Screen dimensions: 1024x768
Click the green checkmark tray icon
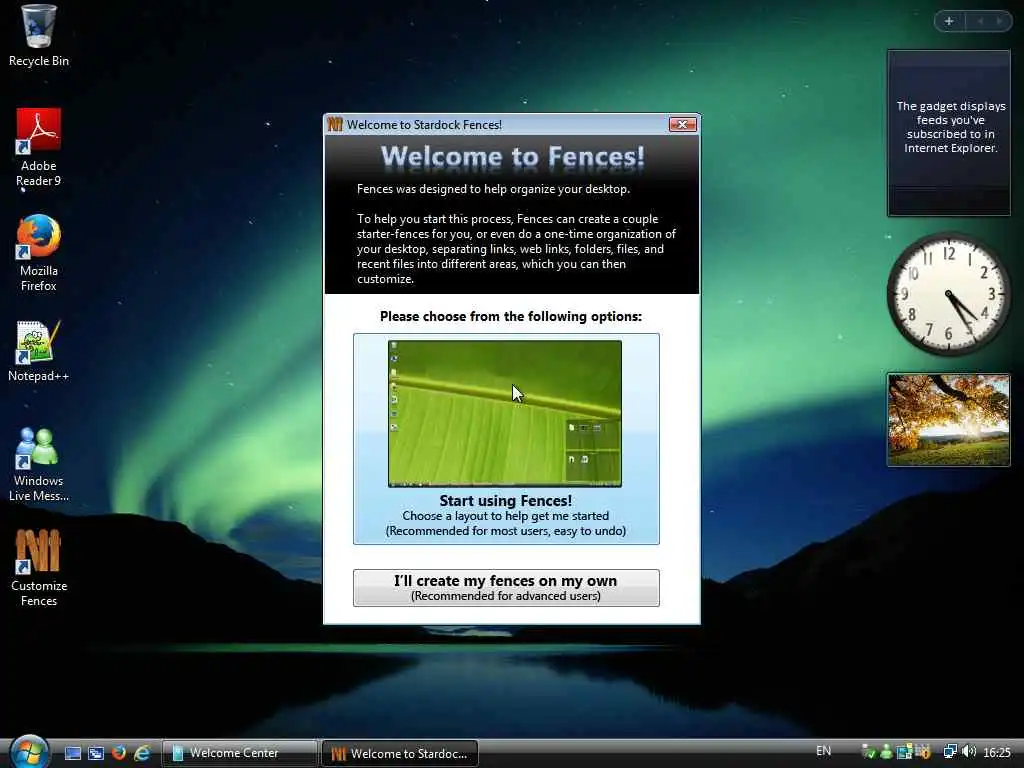click(869, 752)
